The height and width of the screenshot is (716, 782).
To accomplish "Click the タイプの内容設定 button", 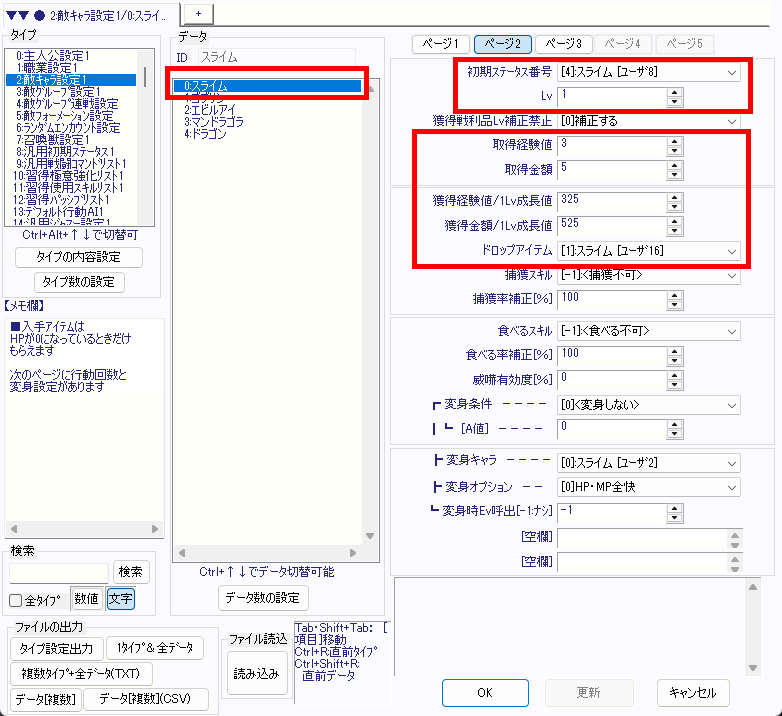I will coord(79,258).
